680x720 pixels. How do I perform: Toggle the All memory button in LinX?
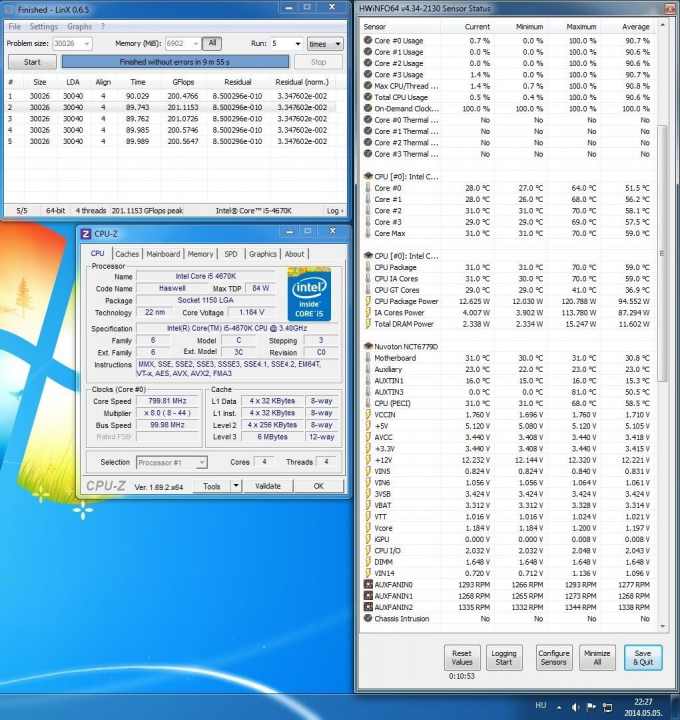tap(212, 43)
